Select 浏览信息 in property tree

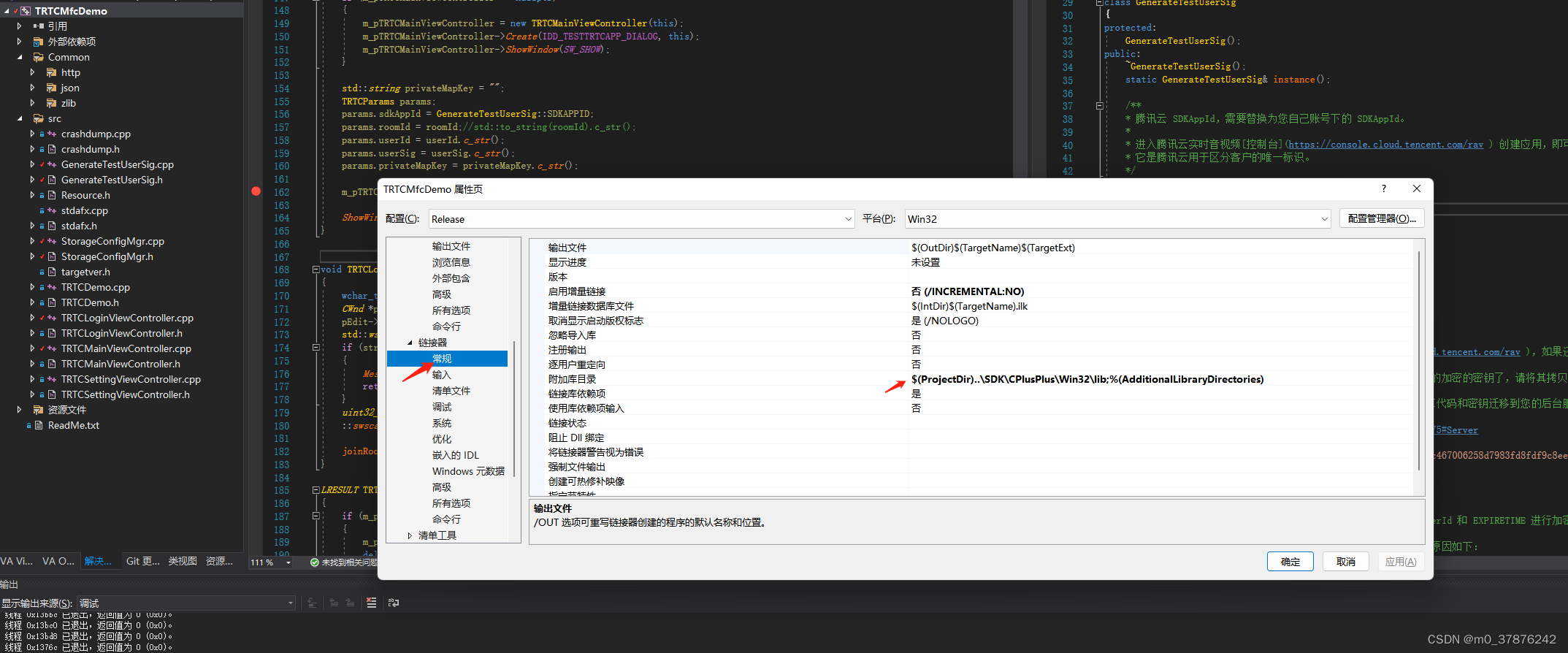point(451,262)
